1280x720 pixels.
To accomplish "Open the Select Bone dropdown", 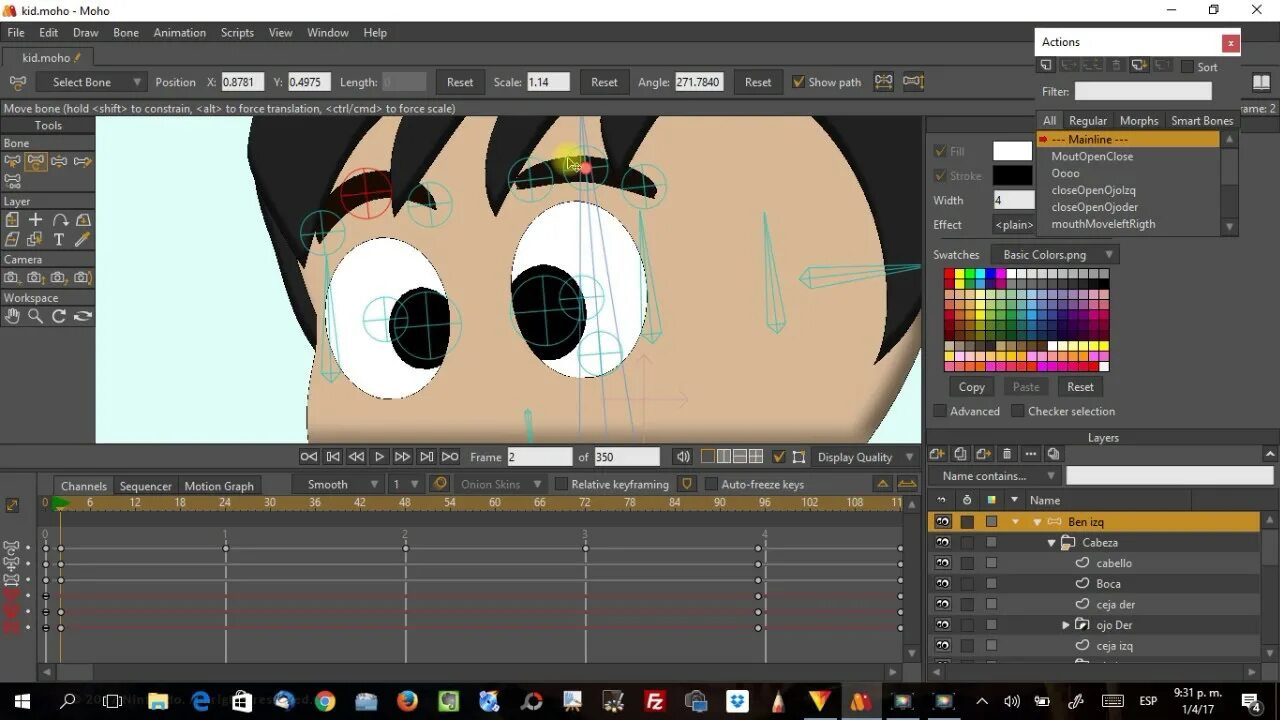I will pyautogui.click(x=92, y=82).
